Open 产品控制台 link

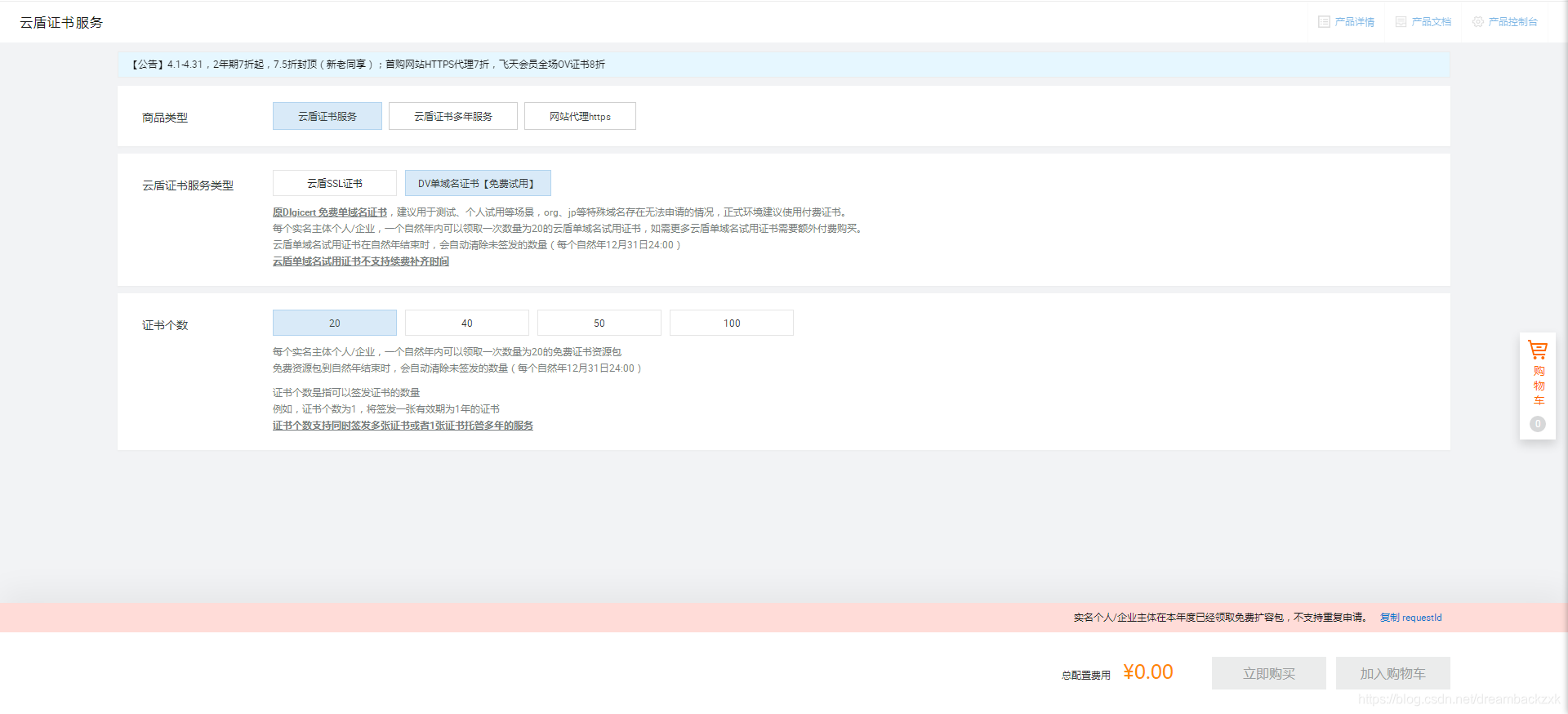(x=1512, y=22)
